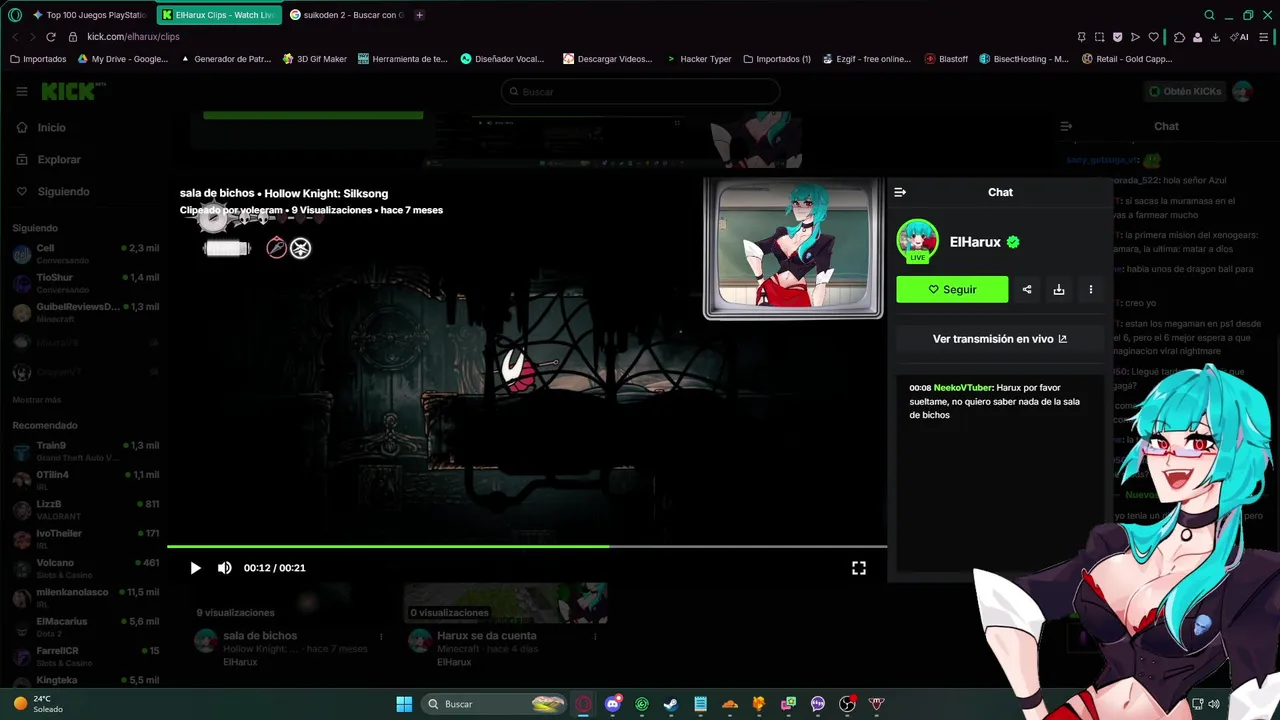This screenshot has height=720, width=1280.
Task: Open followed channel Cell
Action: point(85,254)
